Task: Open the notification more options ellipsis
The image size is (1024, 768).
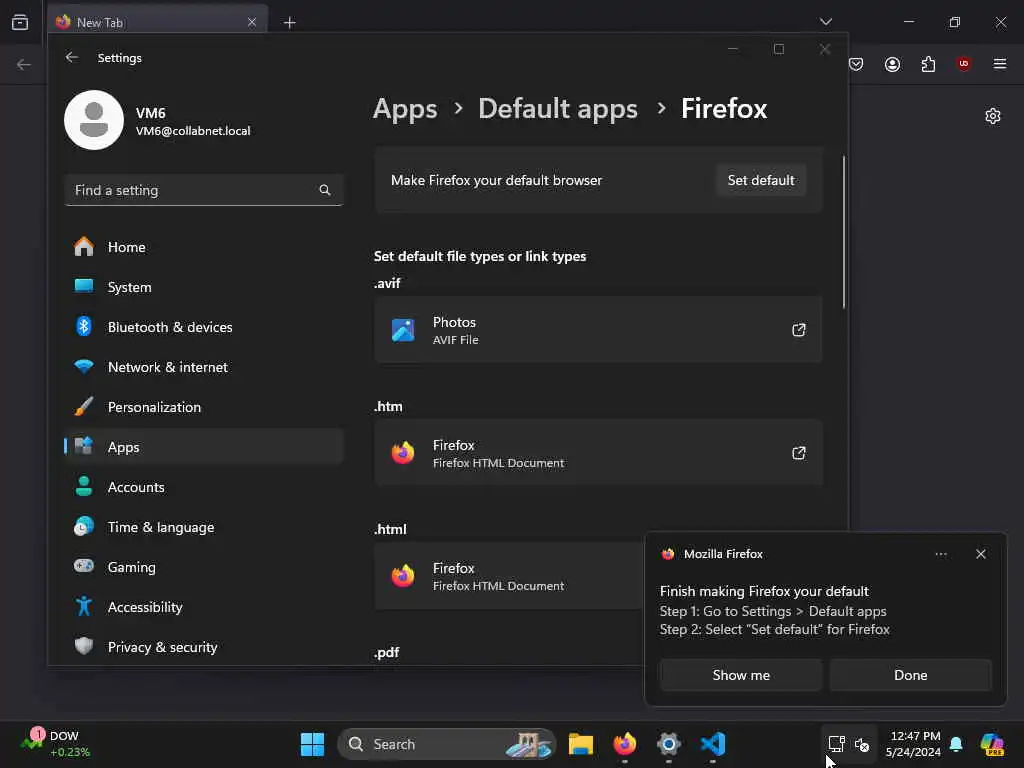Action: click(x=940, y=554)
